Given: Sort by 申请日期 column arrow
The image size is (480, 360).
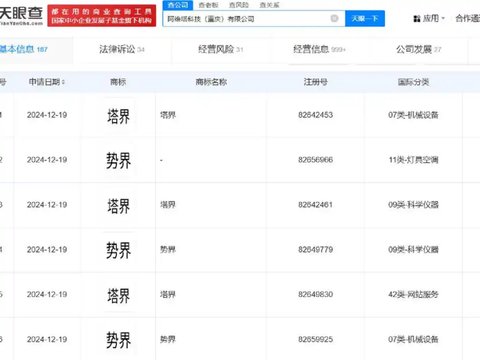Looking at the screenshot, I should 63,82.
